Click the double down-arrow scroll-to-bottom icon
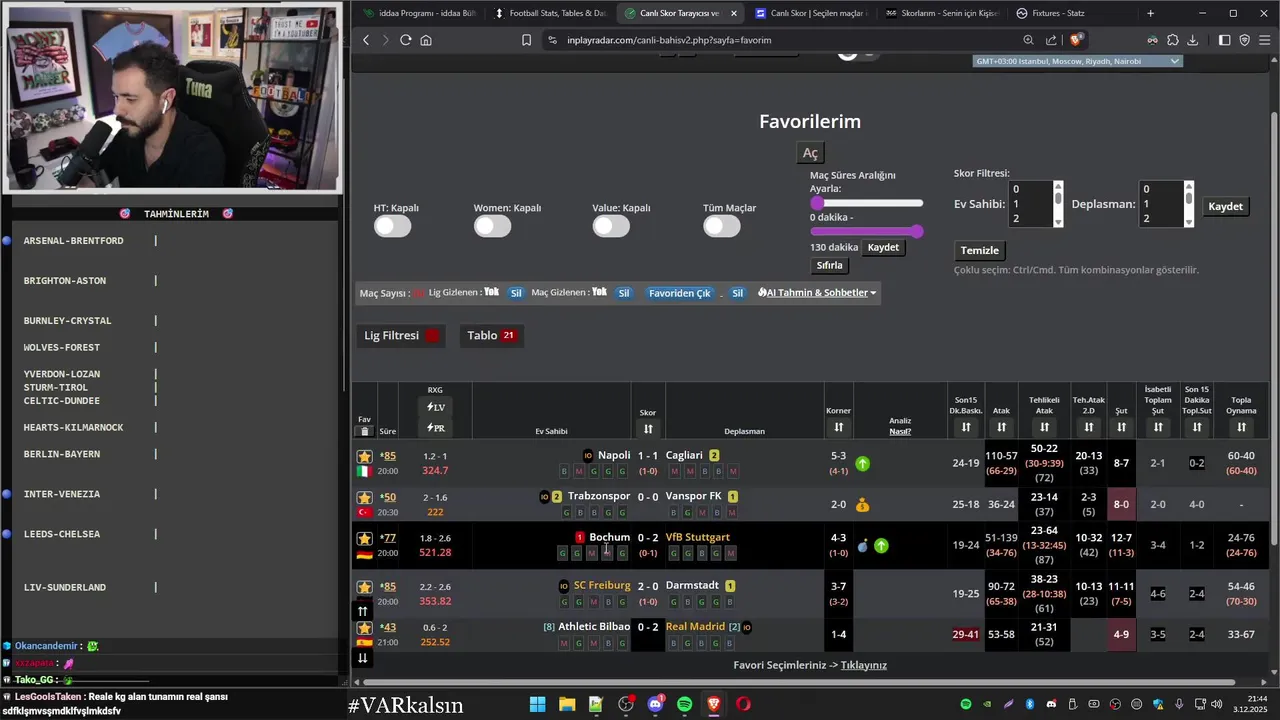Viewport: 1280px width, 720px height. (x=363, y=657)
